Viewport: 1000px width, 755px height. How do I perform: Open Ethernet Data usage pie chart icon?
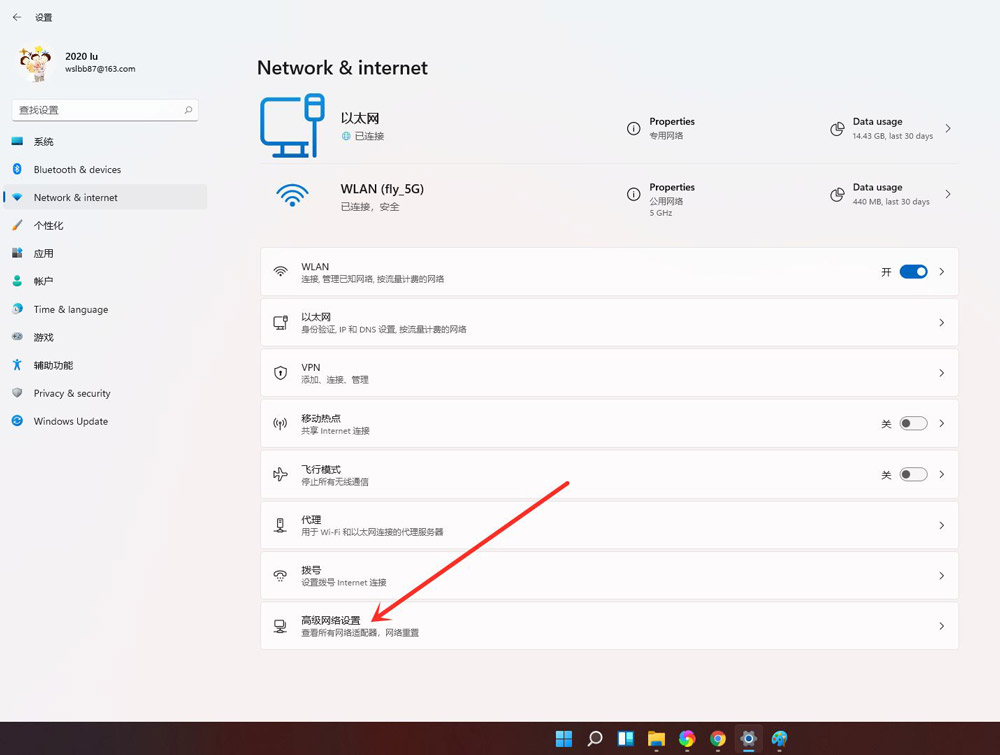(837, 129)
